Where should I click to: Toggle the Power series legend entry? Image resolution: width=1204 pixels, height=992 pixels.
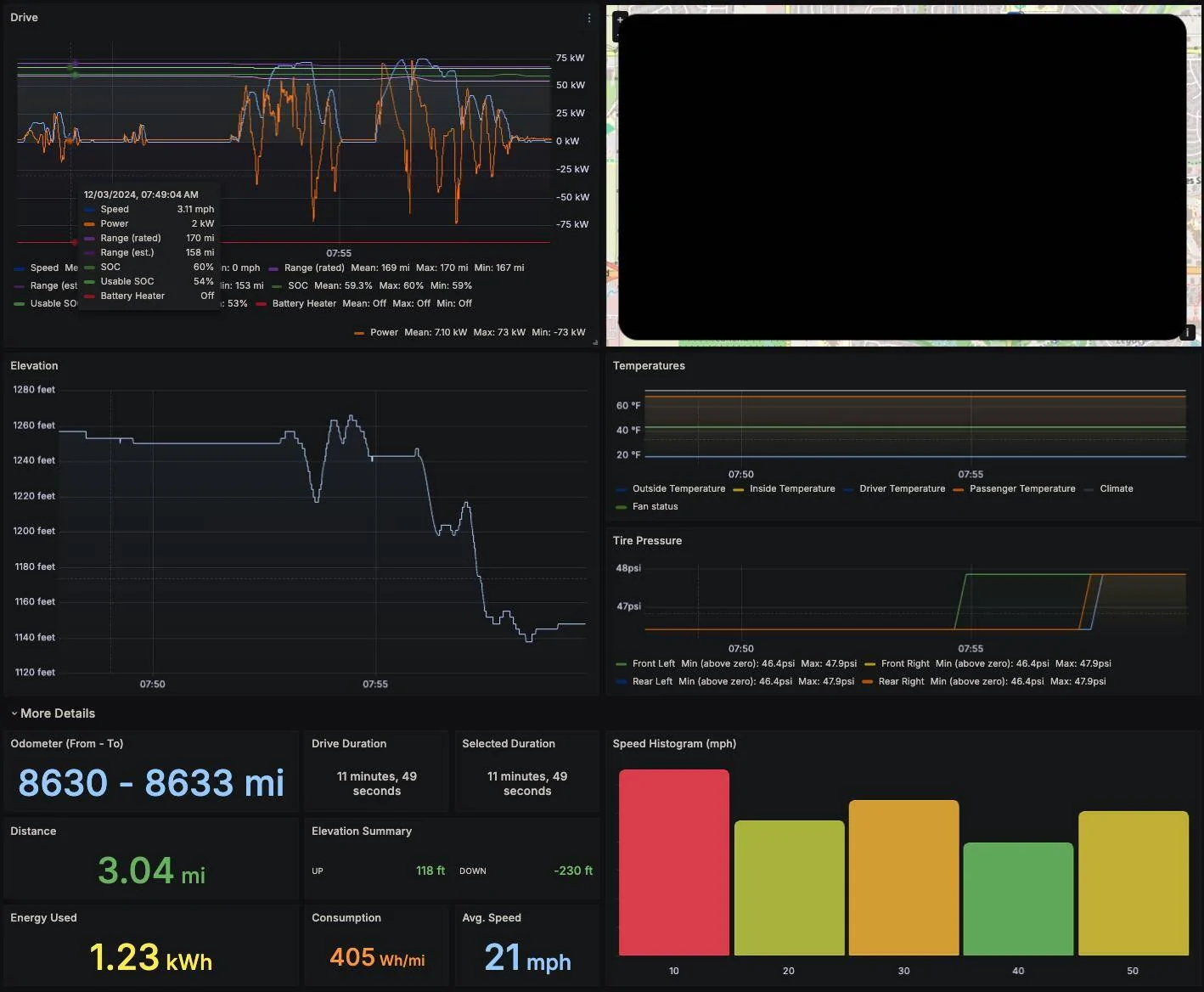pos(384,333)
